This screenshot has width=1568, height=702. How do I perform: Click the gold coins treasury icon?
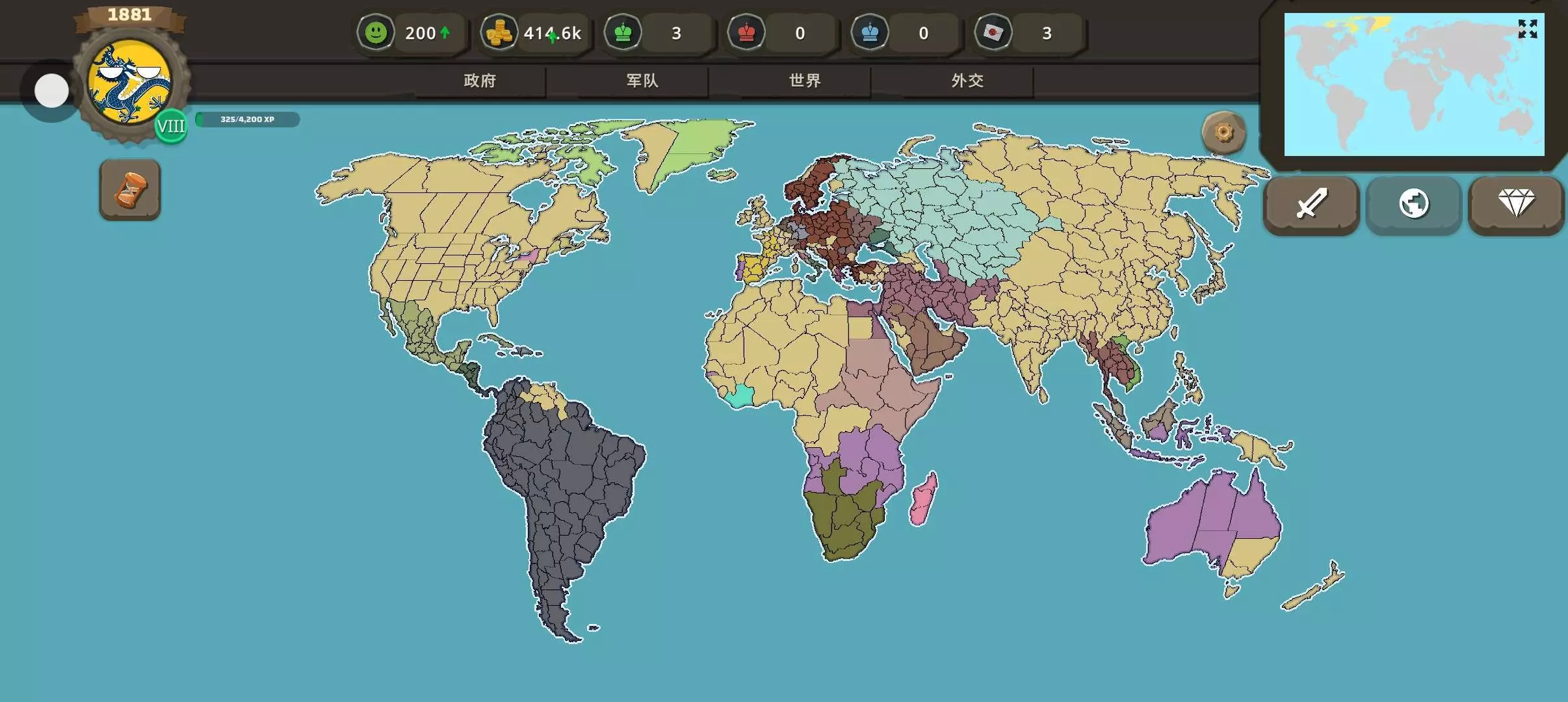tap(499, 32)
